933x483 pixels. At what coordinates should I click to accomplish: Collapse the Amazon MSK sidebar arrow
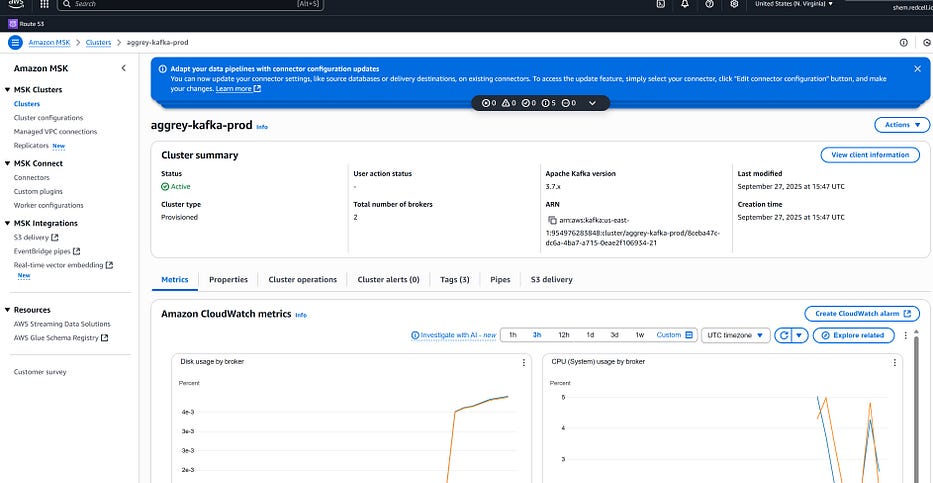click(x=123, y=68)
